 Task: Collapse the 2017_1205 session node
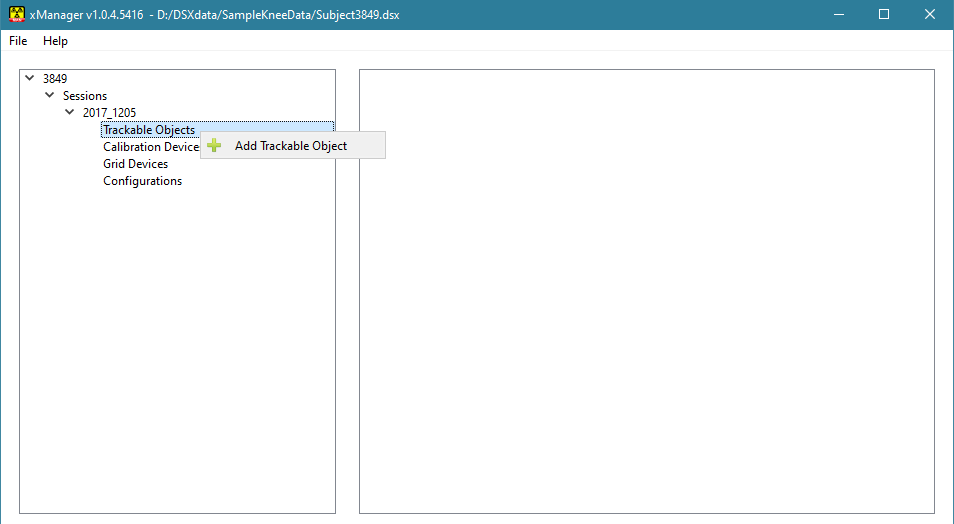coord(70,112)
